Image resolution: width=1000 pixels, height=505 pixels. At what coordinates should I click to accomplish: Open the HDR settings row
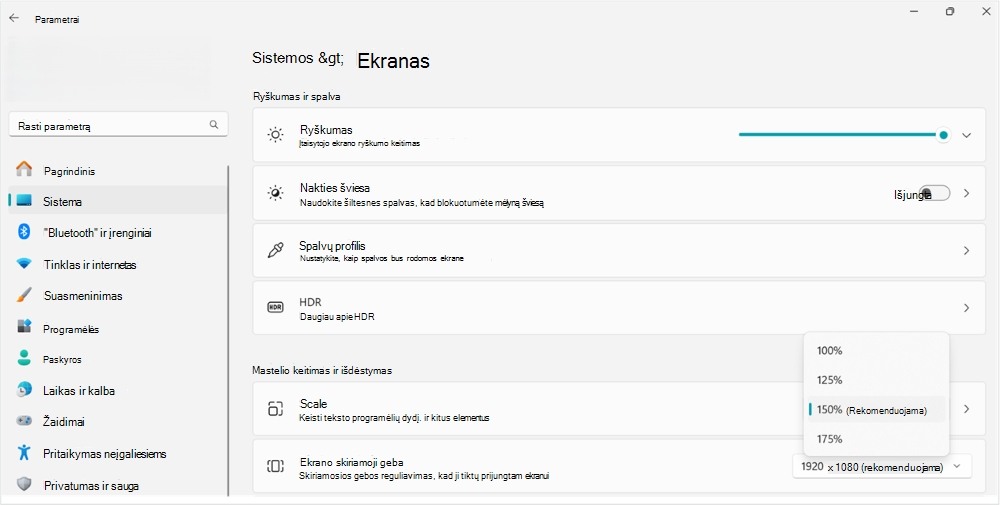click(619, 308)
